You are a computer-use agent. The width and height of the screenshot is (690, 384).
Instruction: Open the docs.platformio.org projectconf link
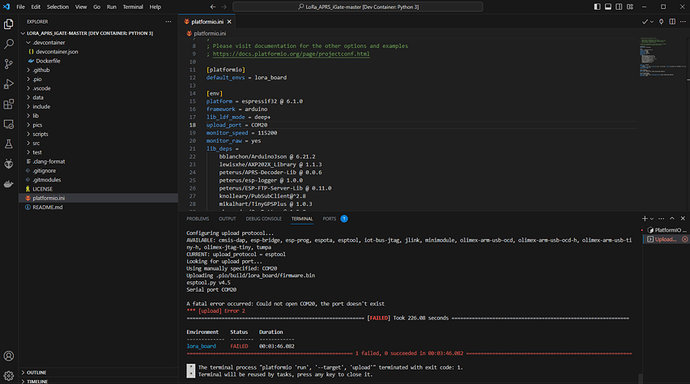click(291, 54)
